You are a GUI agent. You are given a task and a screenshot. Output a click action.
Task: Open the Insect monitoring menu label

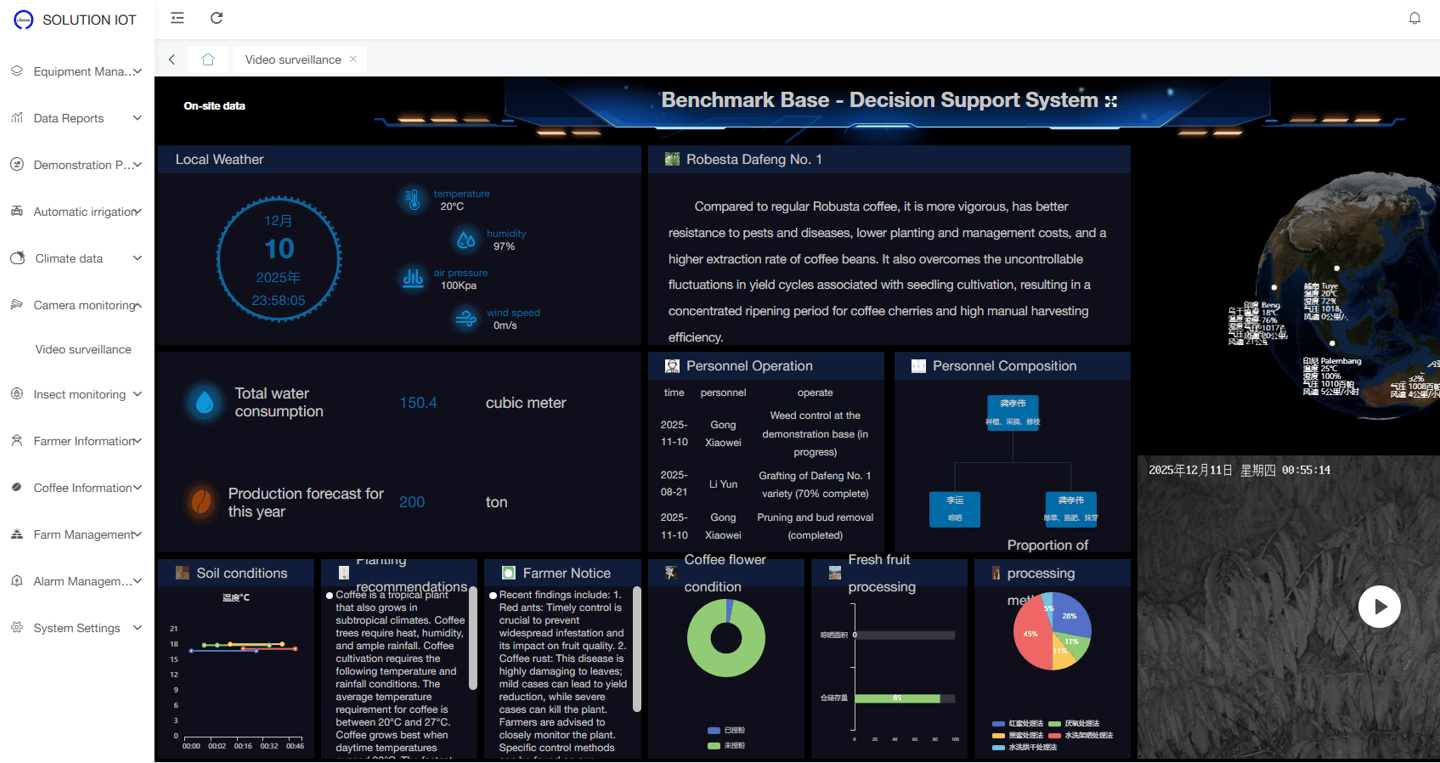[x=79, y=394]
